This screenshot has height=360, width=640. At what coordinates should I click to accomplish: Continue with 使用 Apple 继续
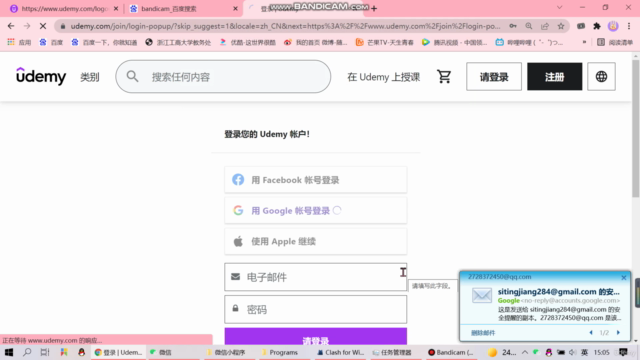[x=316, y=241]
